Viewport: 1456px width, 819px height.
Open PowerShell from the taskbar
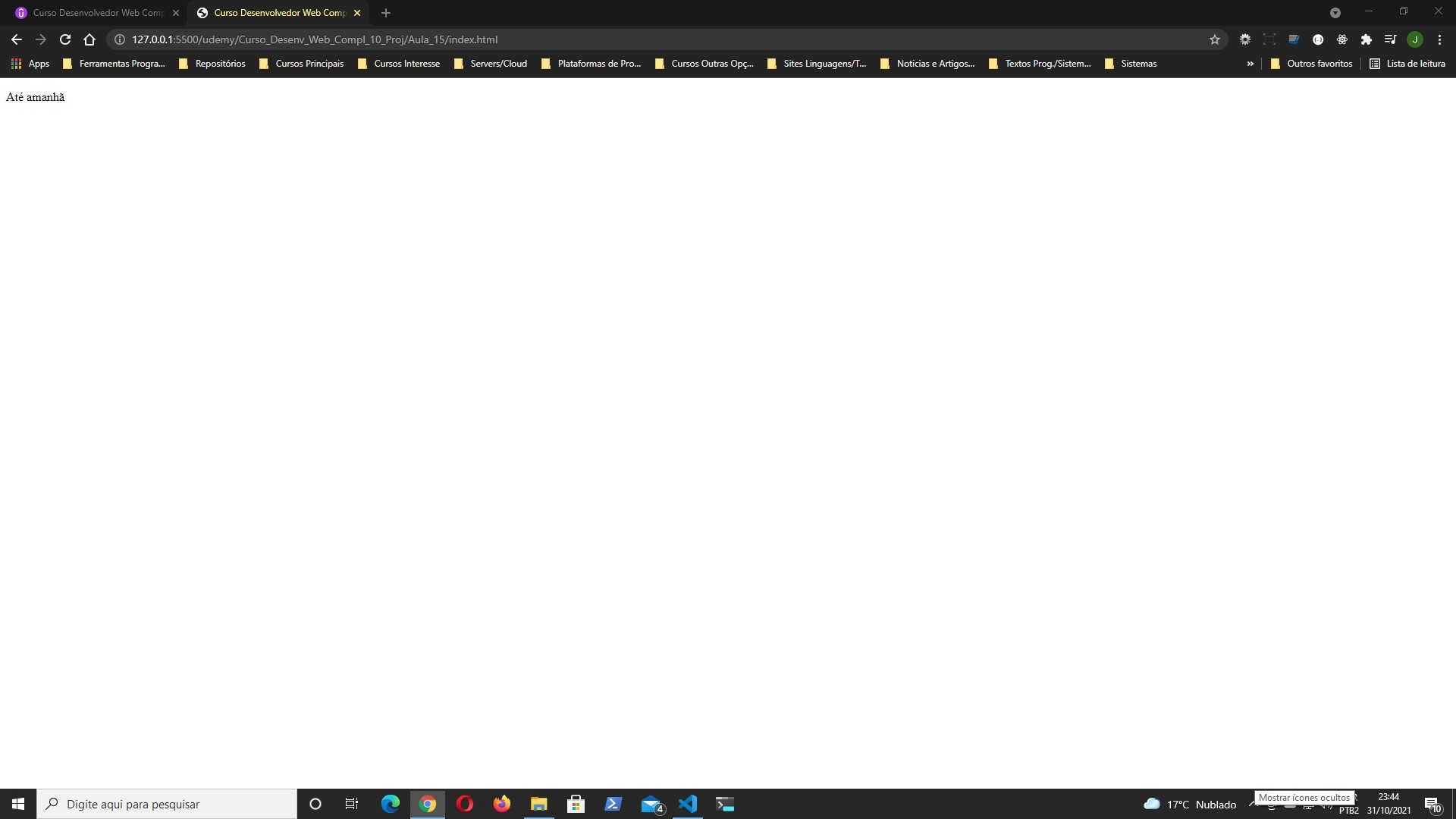(x=613, y=804)
